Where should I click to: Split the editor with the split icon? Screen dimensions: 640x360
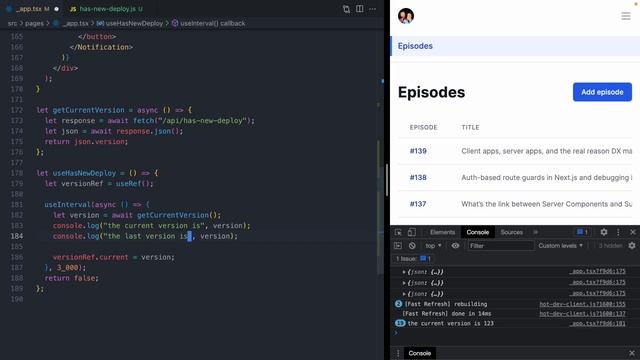click(360, 9)
